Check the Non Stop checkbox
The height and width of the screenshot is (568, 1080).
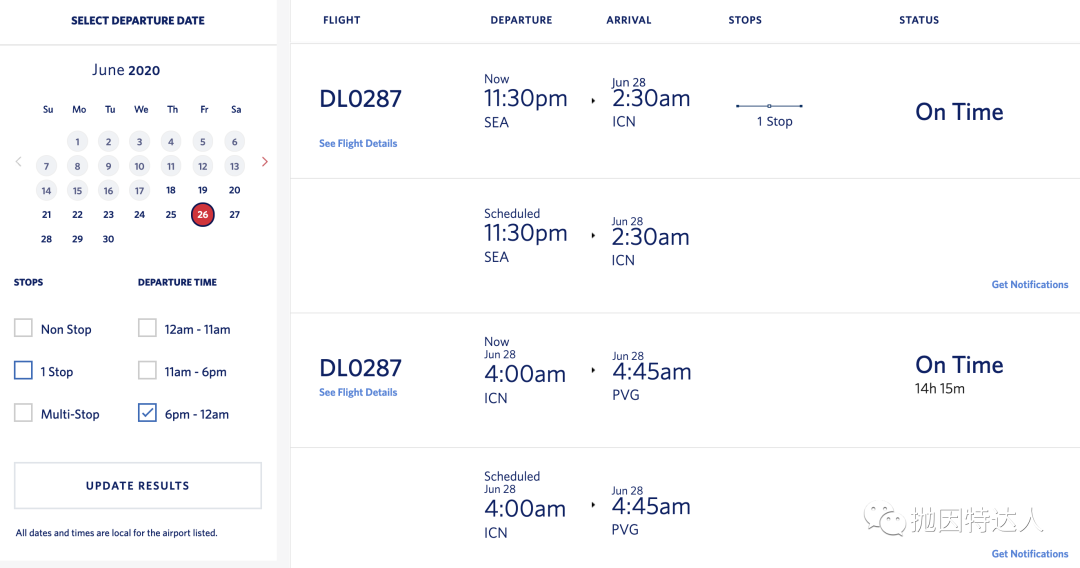coord(23,328)
